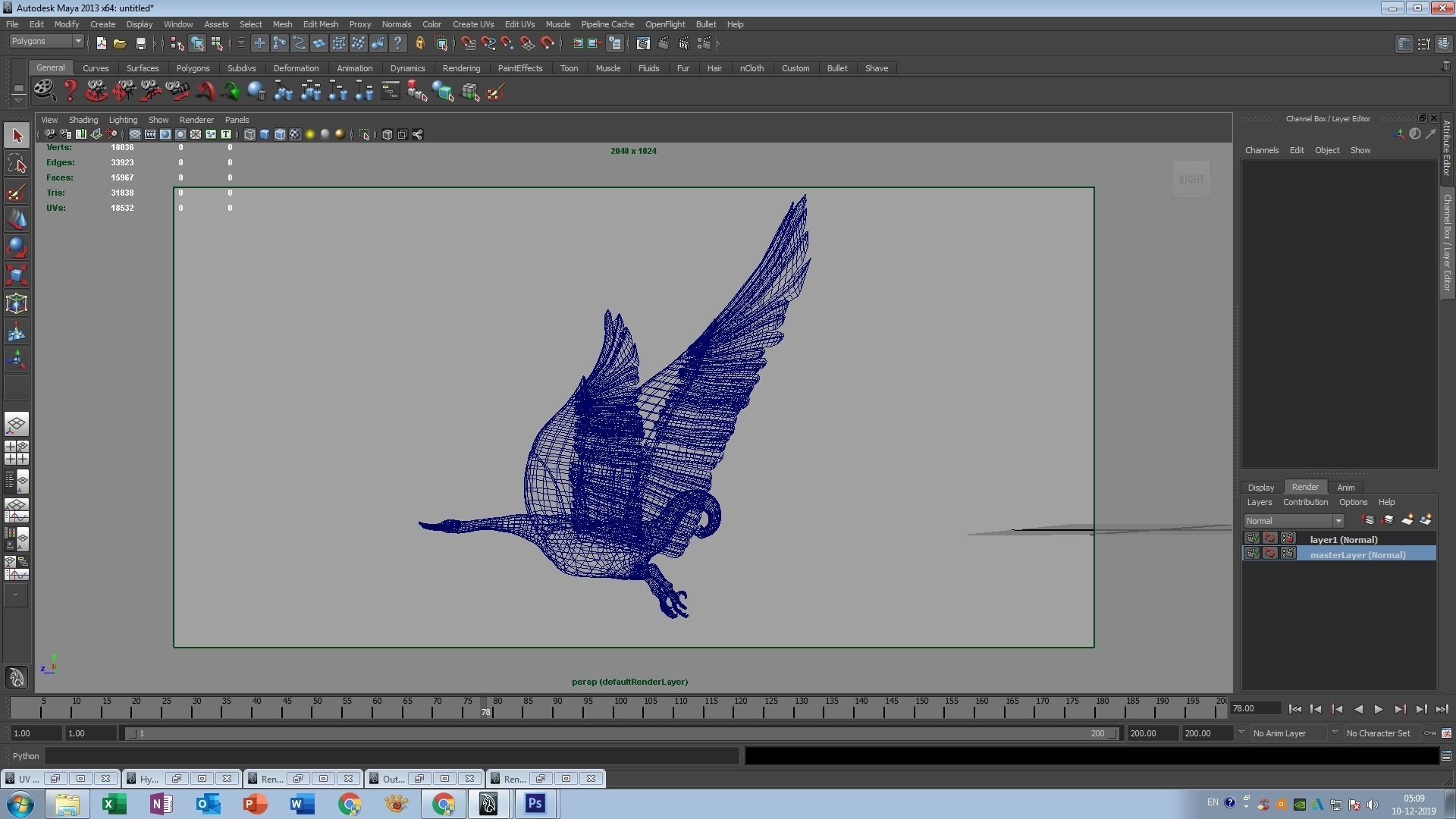Toggle Lock current selection padlock
Viewport: 1456px width, 819px height.
[x=420, y=43]
